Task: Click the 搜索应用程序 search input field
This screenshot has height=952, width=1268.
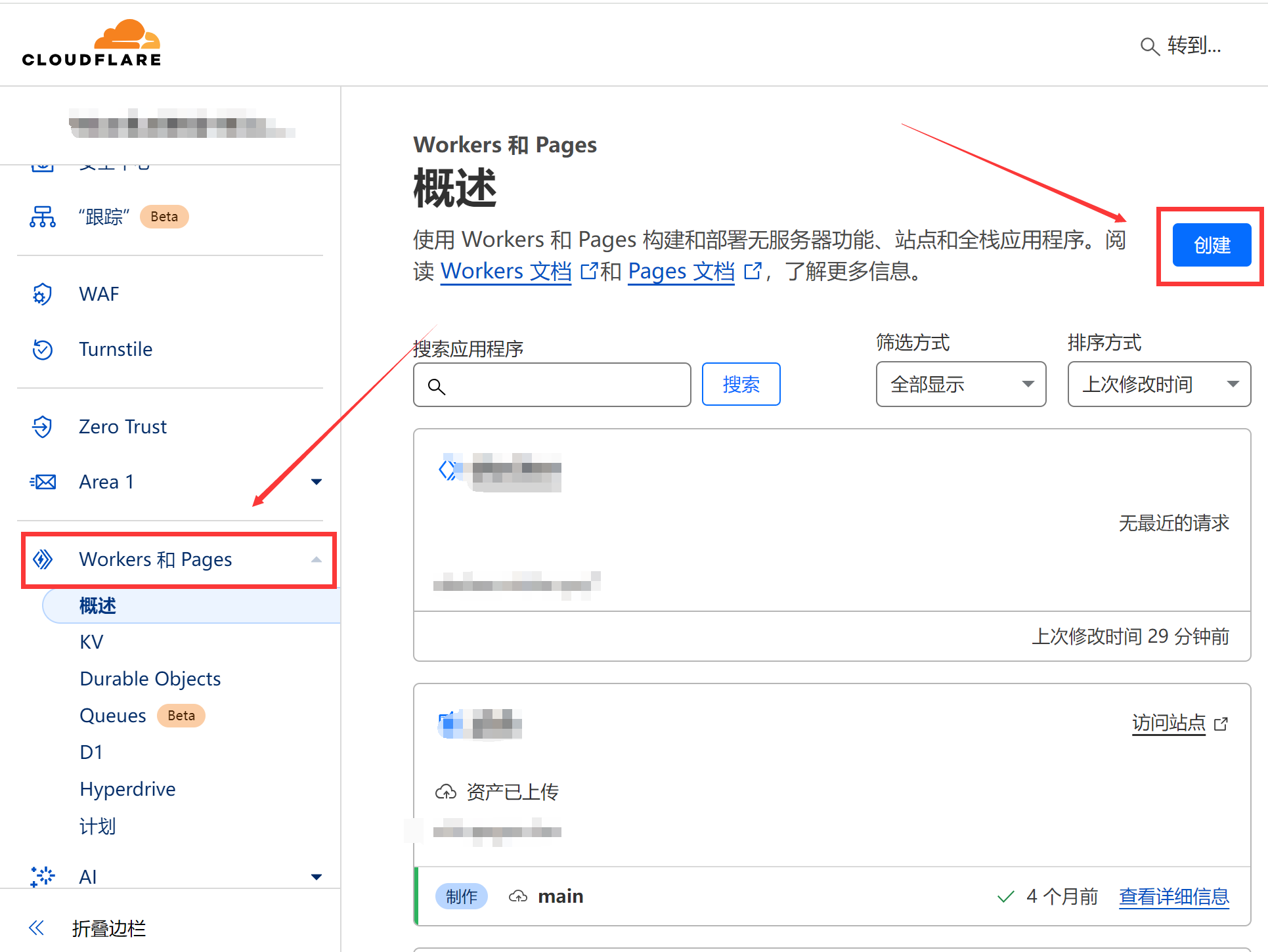Action: coord(552,385)
